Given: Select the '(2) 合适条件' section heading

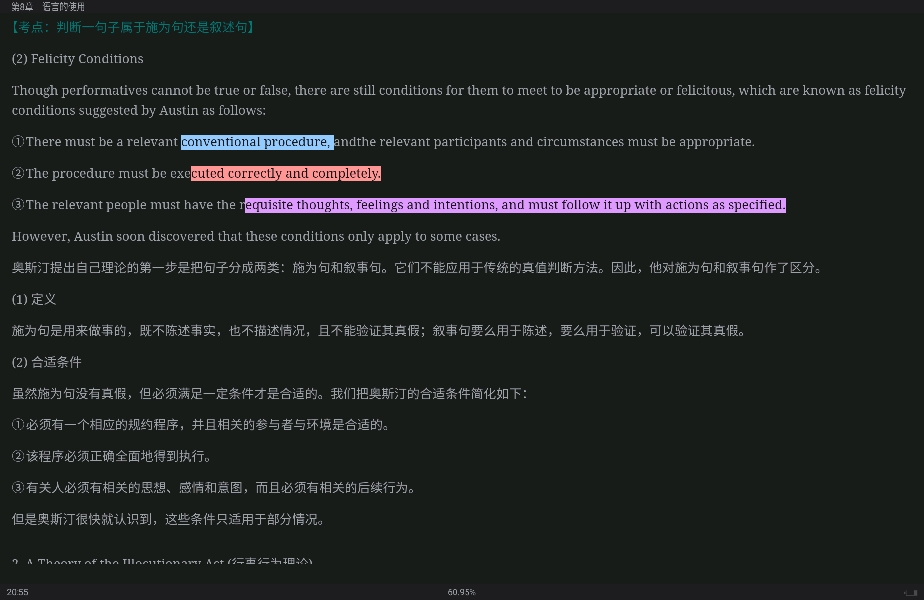Looking at the screenshot, I should coord(46,362).
